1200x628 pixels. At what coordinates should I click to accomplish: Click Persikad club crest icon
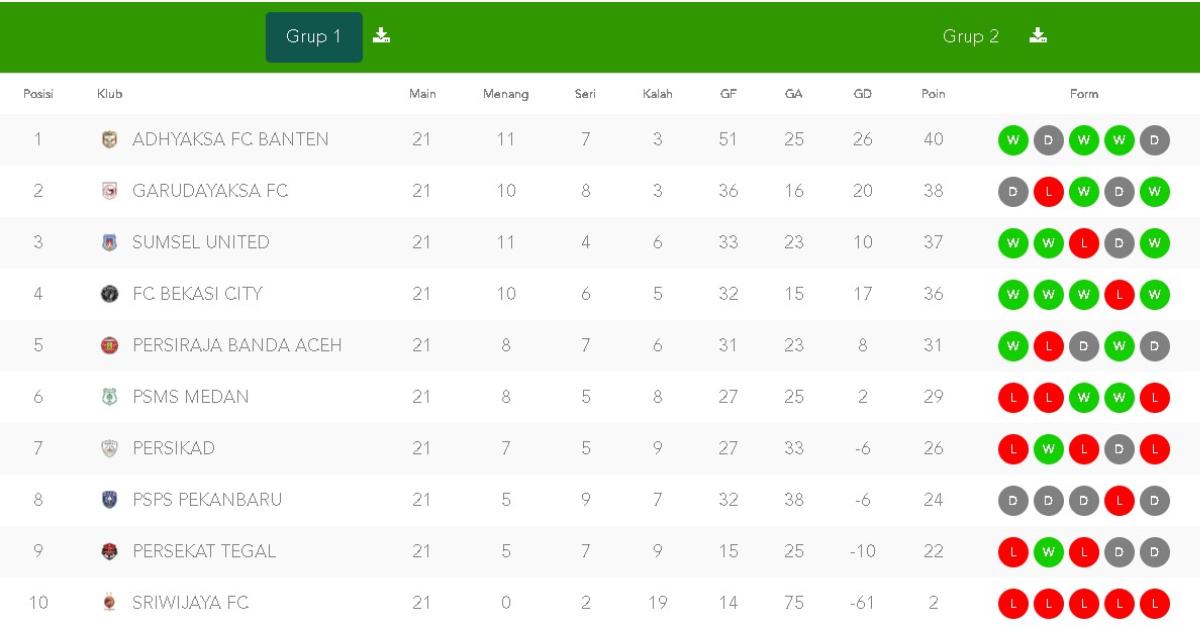(110, 449)
